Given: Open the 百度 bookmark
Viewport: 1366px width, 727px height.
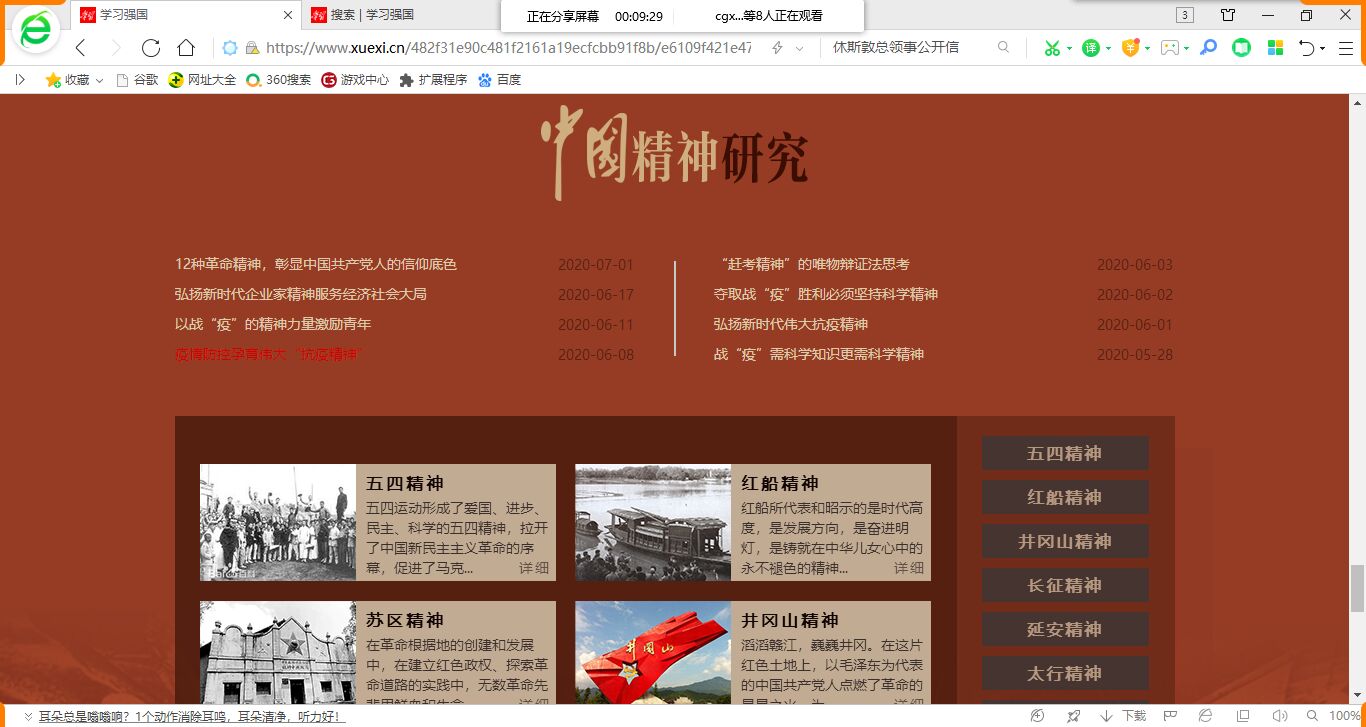Looking at the screenshot, I should [x=500, y=80].
